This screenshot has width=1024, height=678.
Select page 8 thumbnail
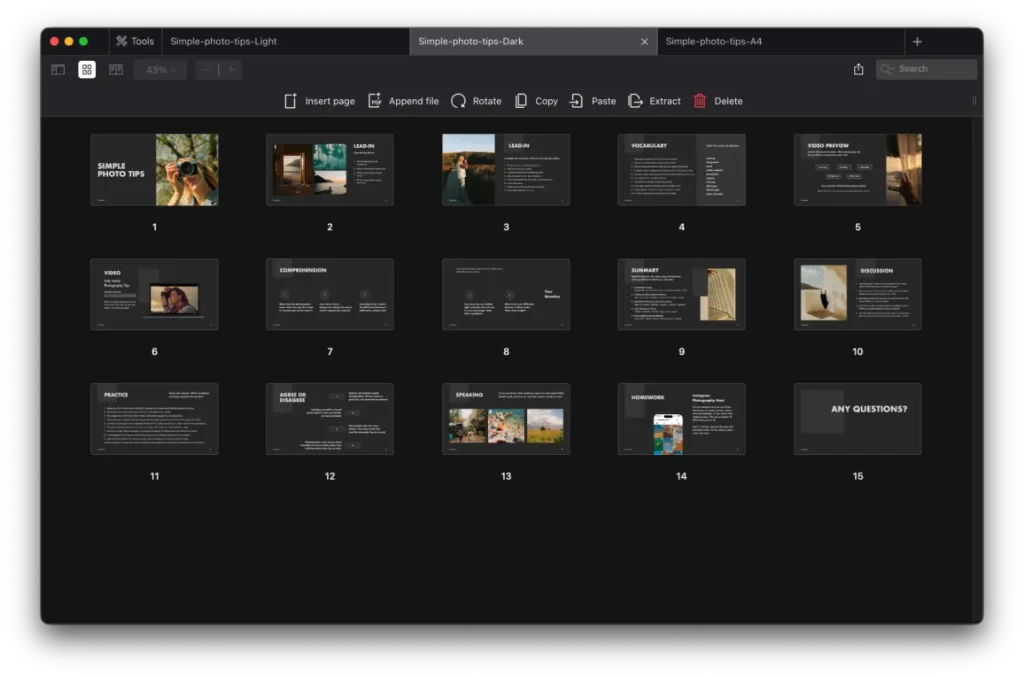tap(506, 294)
